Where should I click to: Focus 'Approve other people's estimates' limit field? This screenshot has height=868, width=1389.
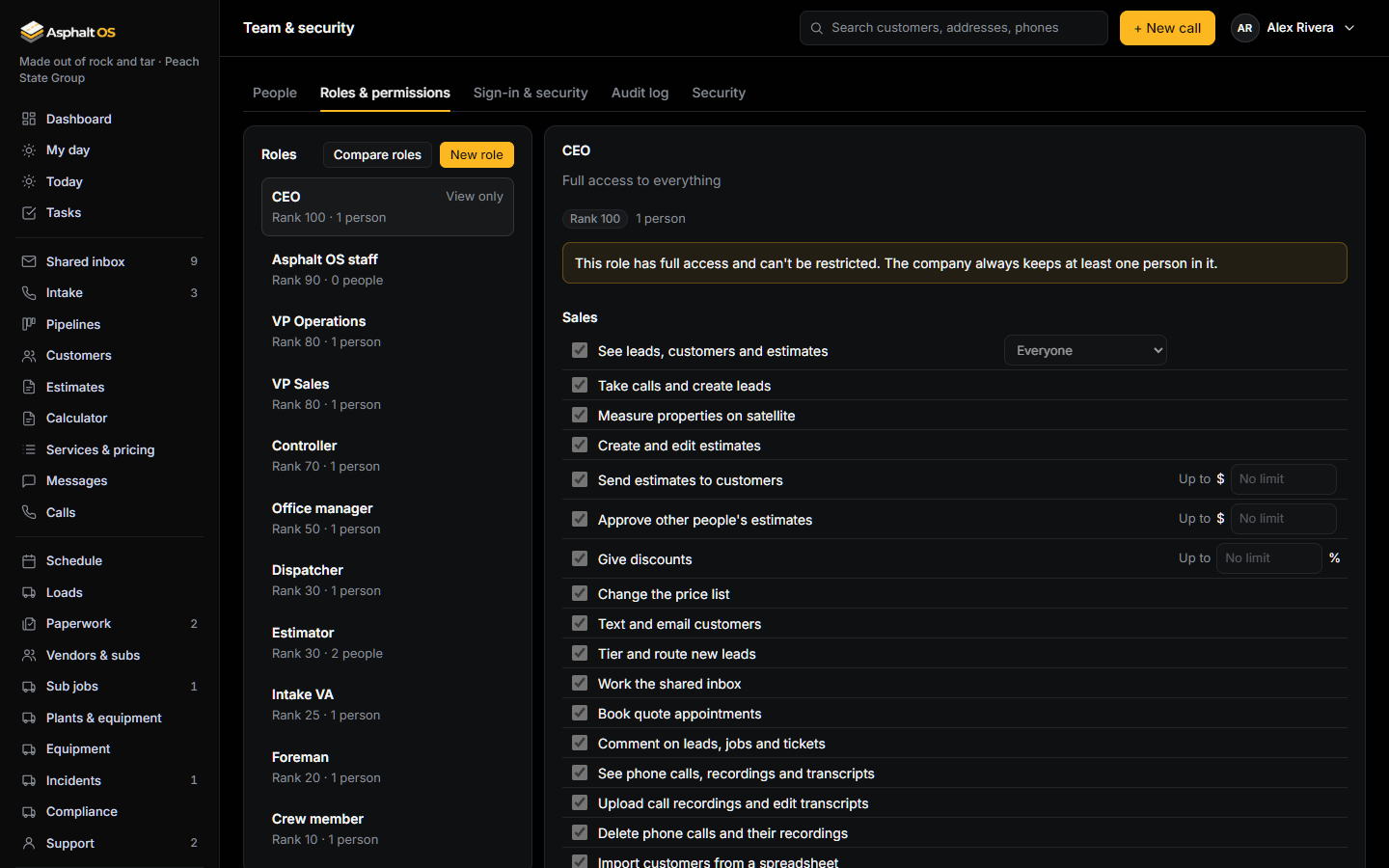tap(1283, 519)
